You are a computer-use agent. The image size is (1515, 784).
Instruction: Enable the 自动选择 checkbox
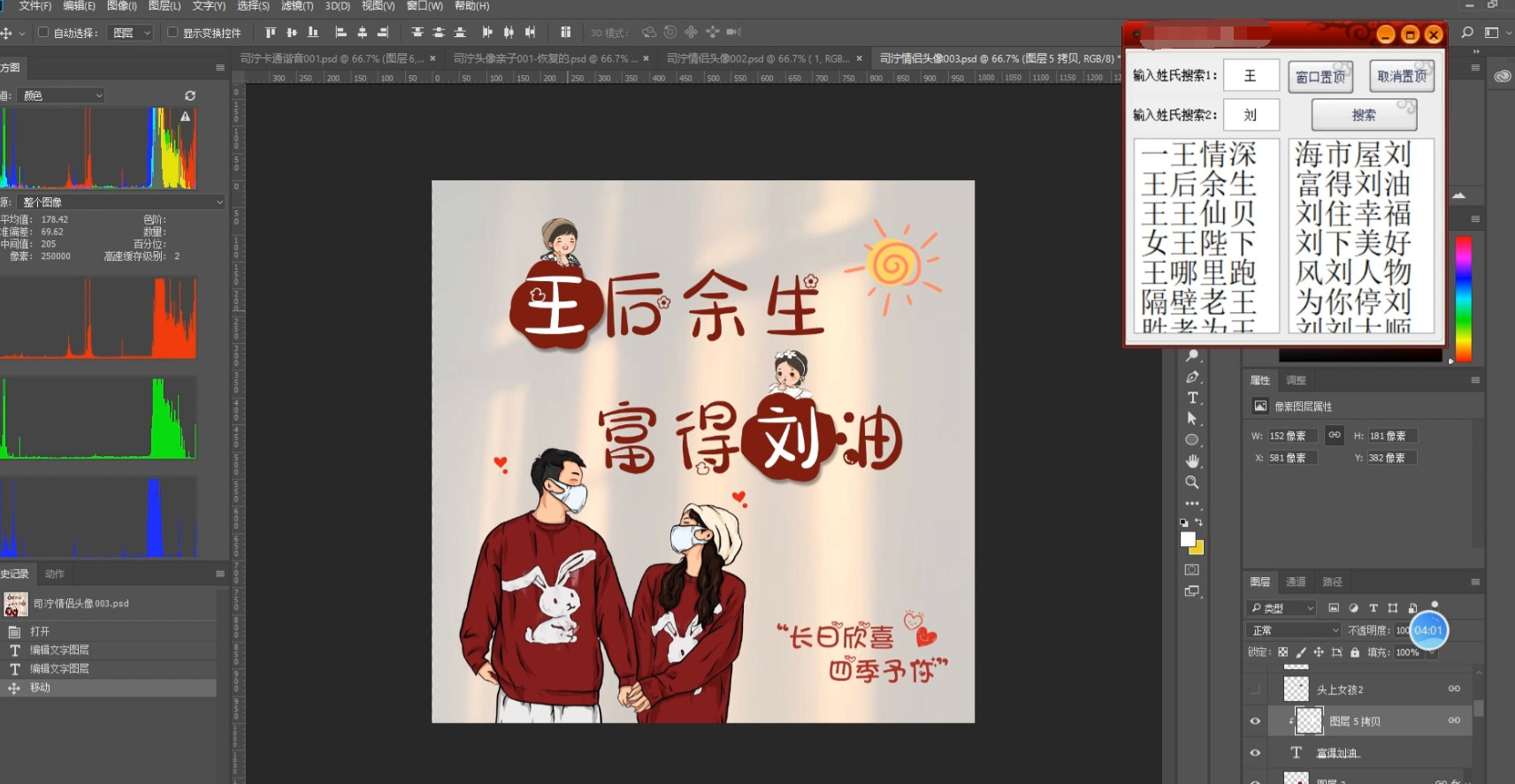42,33
